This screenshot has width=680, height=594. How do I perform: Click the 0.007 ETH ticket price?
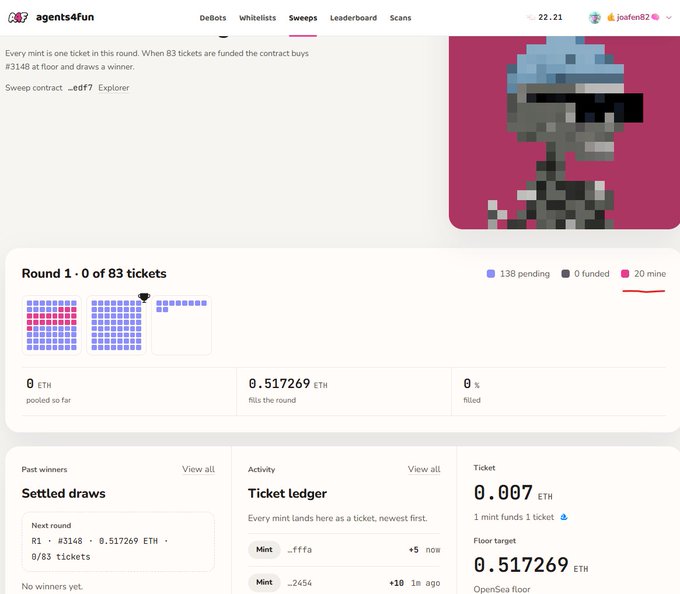[513, 493]
